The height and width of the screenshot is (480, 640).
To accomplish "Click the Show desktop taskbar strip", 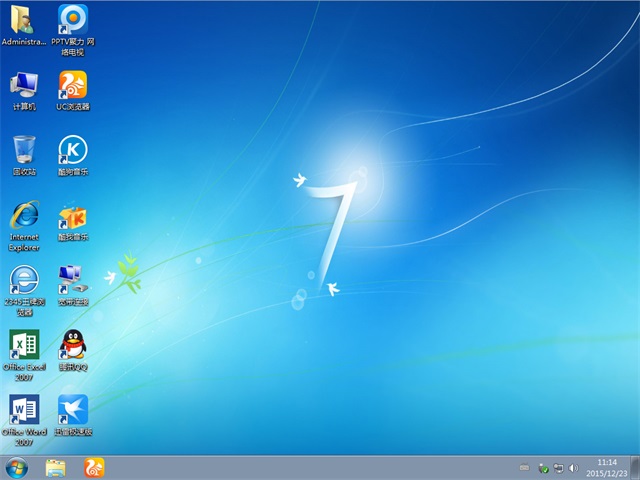I will click(635, 468).
